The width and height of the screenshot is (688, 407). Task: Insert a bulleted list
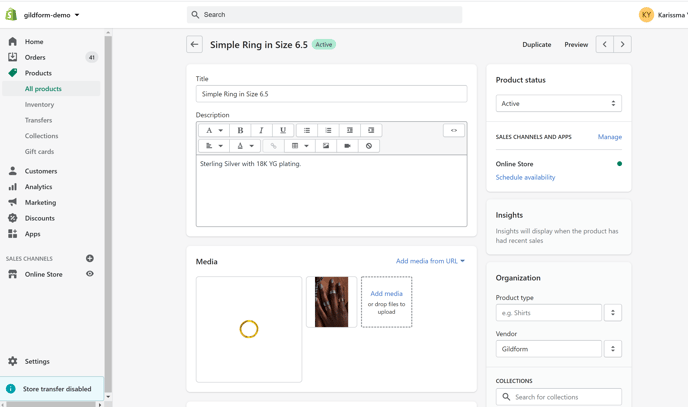[307, 130]
